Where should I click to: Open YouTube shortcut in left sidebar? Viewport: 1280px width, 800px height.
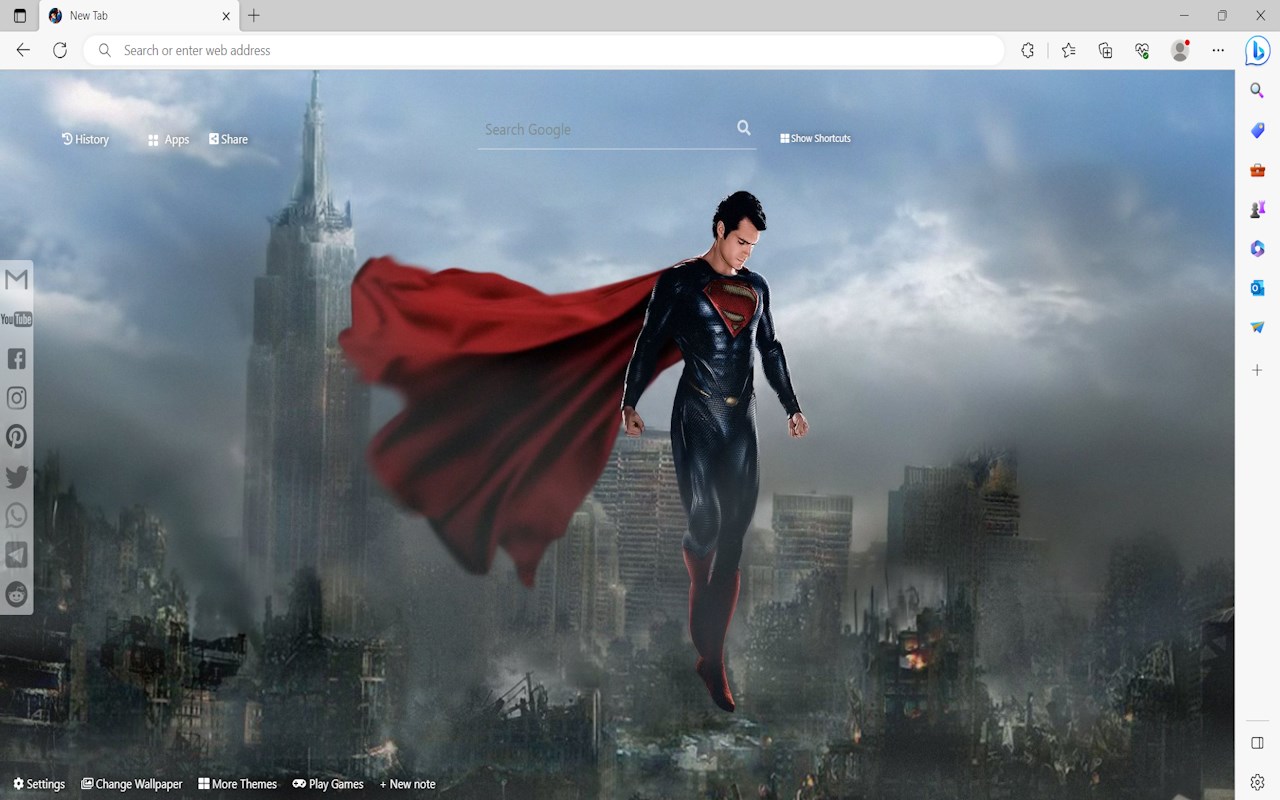(16, 319)
